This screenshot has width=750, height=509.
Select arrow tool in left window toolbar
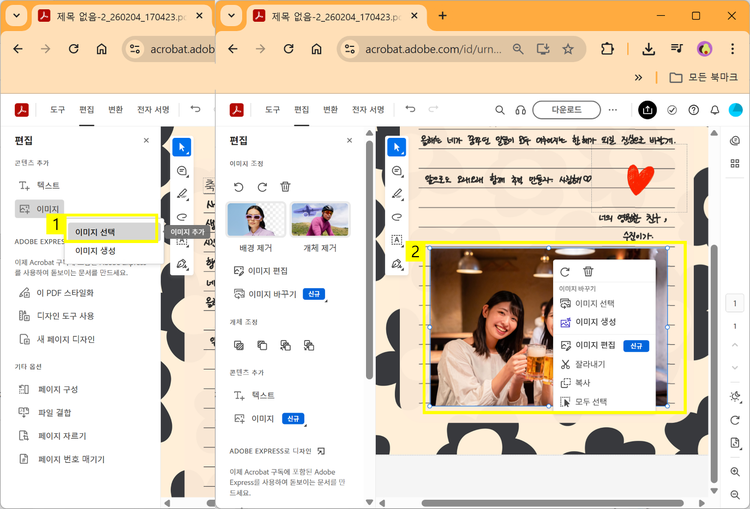(182, 147)
